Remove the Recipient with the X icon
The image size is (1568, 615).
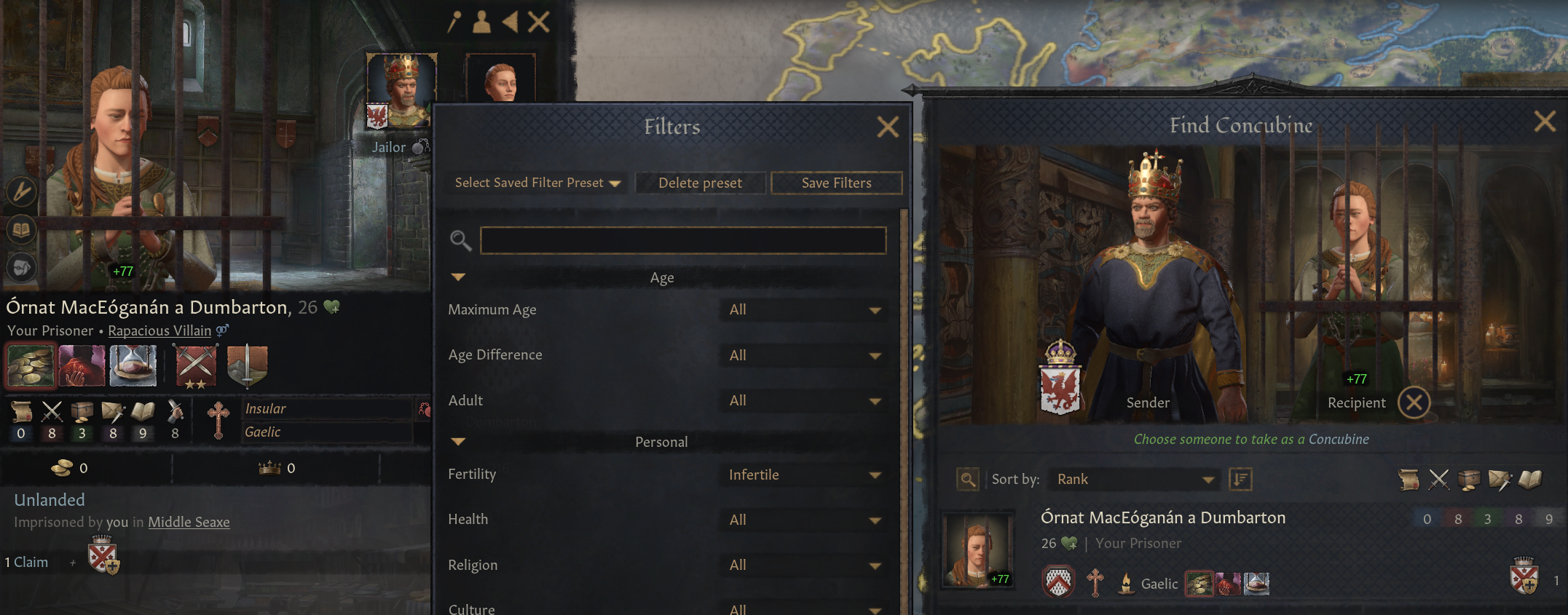pos(1414,402)
